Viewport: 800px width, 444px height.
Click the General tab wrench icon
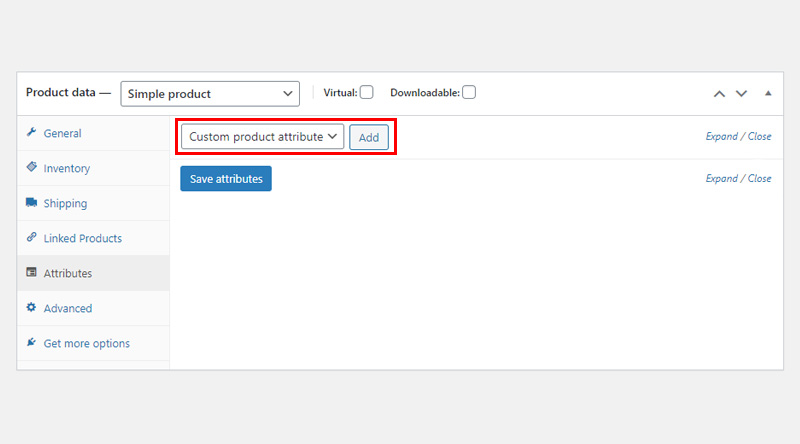(x=31, y=132)
